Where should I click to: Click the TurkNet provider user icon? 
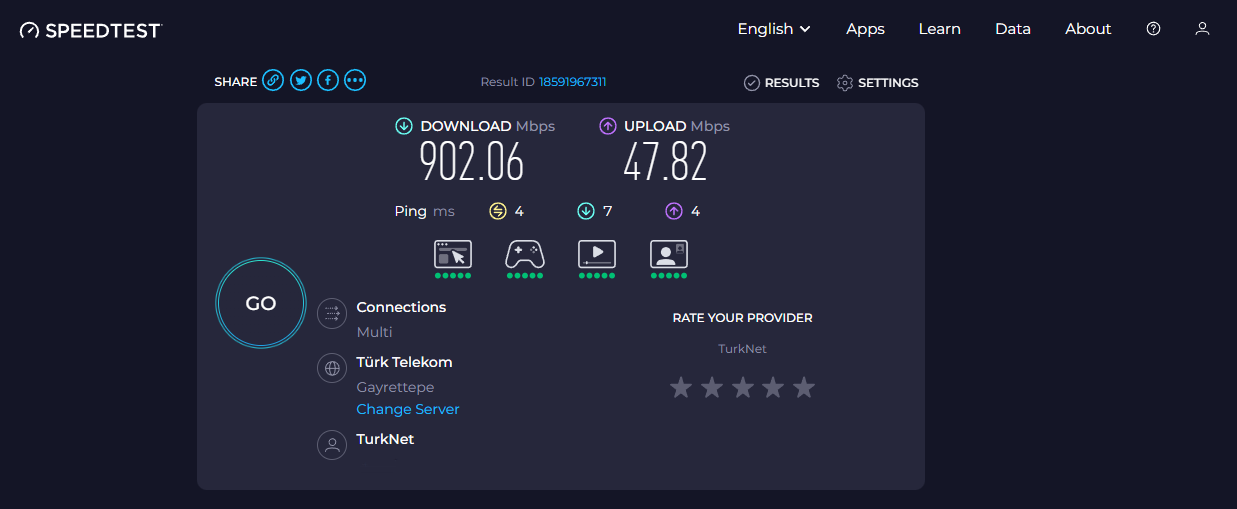point(332,445)
